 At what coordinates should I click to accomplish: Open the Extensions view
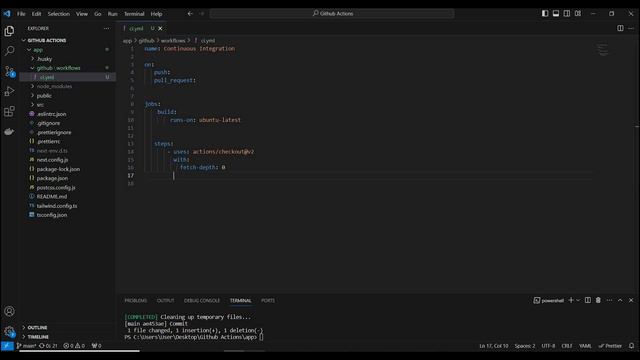(9, 111)
